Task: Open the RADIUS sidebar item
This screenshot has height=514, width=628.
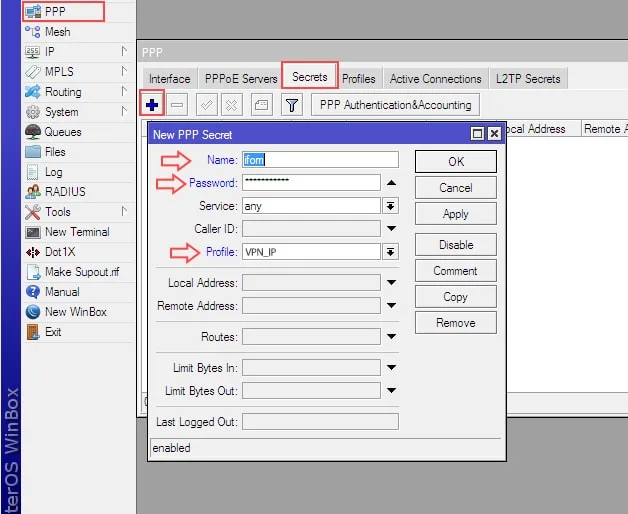Action: (64, 192)
